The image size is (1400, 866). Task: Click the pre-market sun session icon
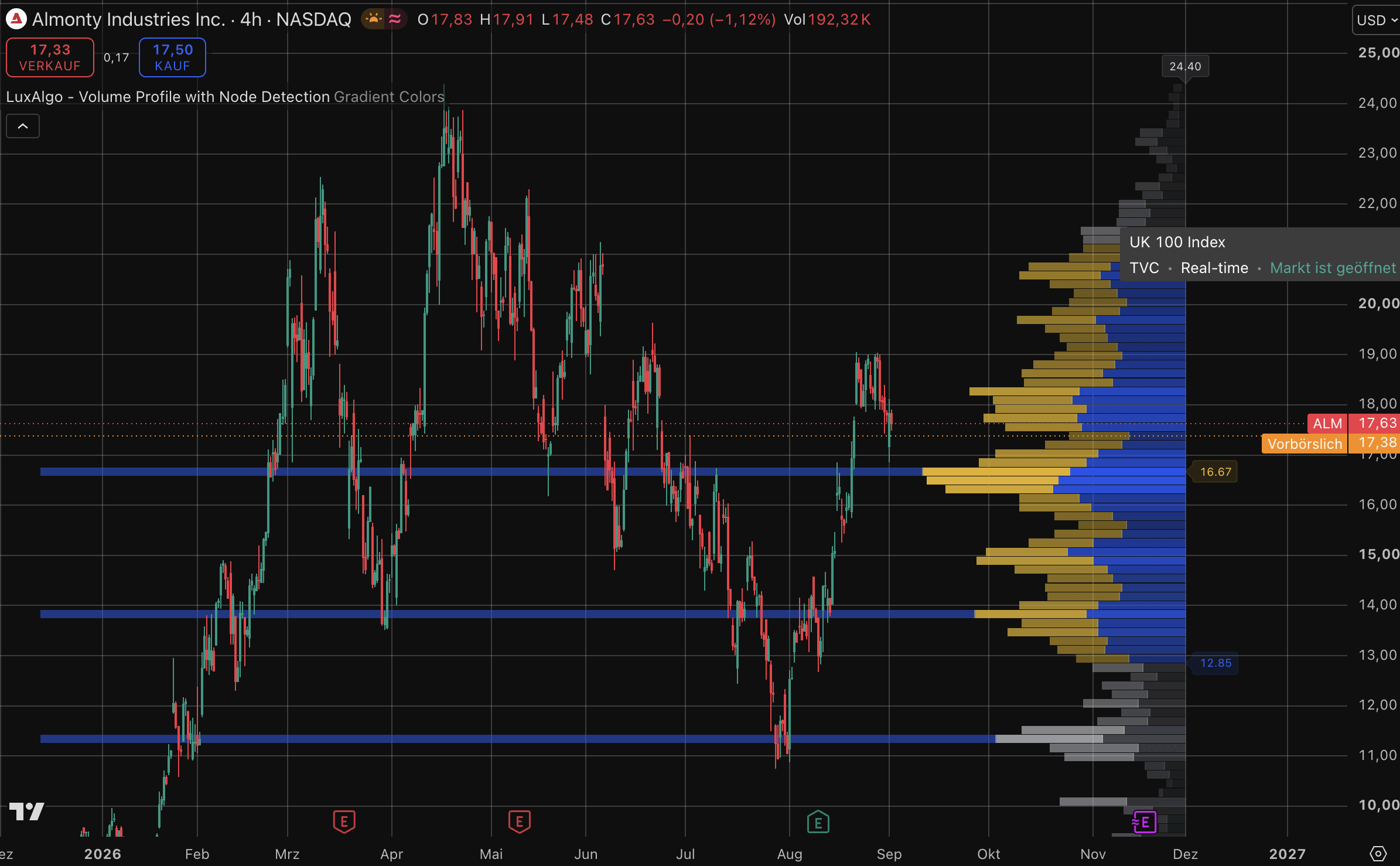point(373,19)
